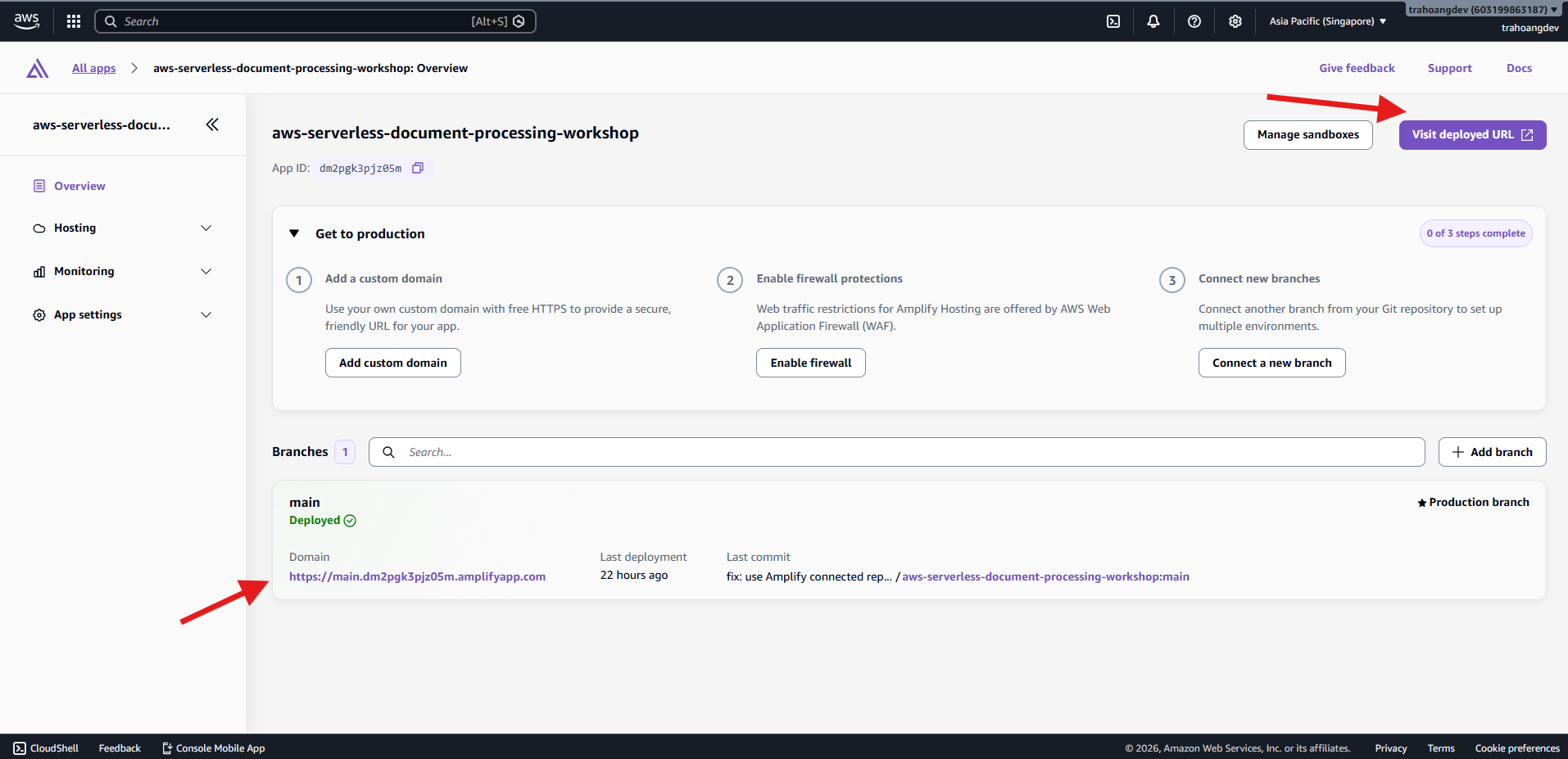1568x759 pixels.
Task: Click the search icon in the top search bar
Action: point(111,21)
